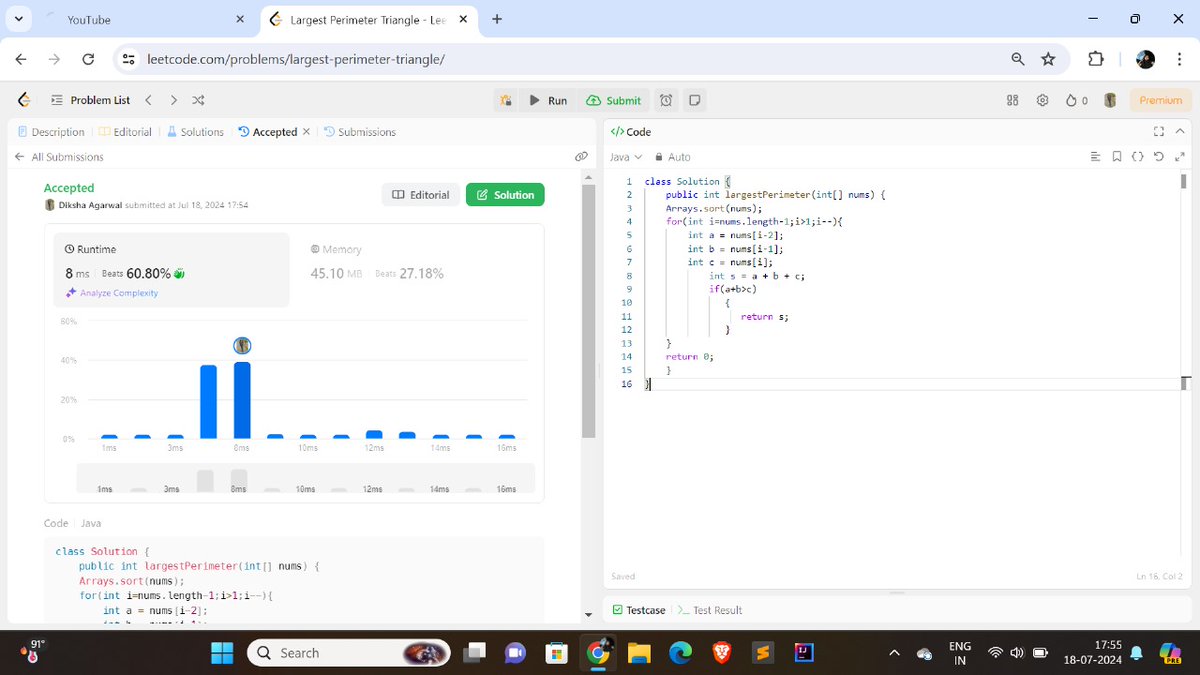
Task: Run the code
Action: 548,100
